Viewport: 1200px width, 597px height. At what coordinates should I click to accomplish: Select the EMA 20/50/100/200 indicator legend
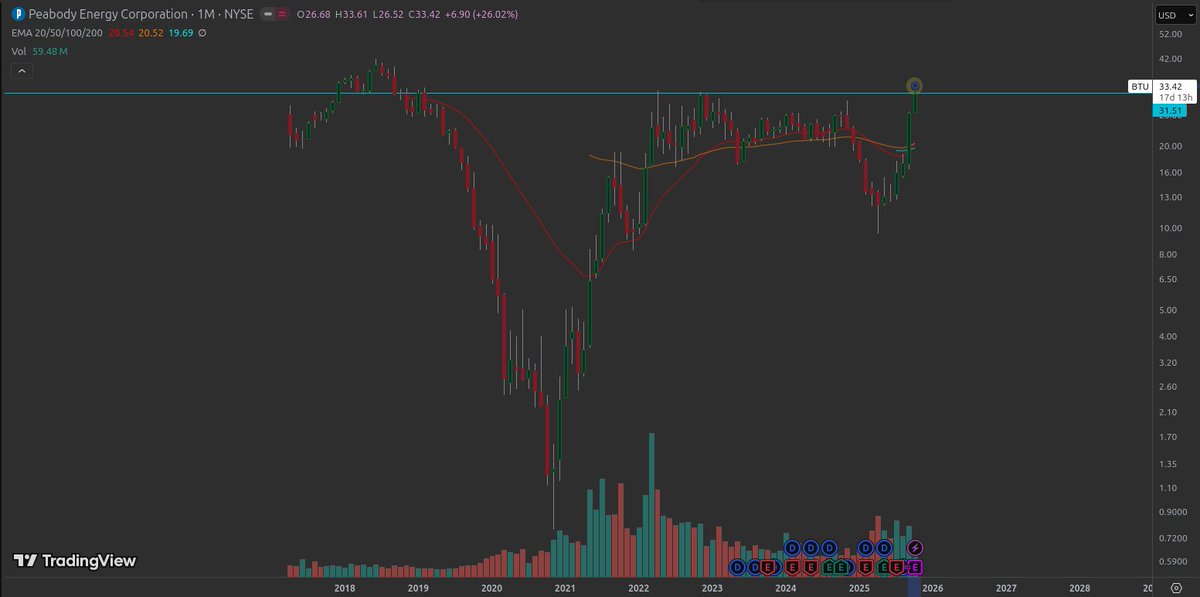[56, 33]
